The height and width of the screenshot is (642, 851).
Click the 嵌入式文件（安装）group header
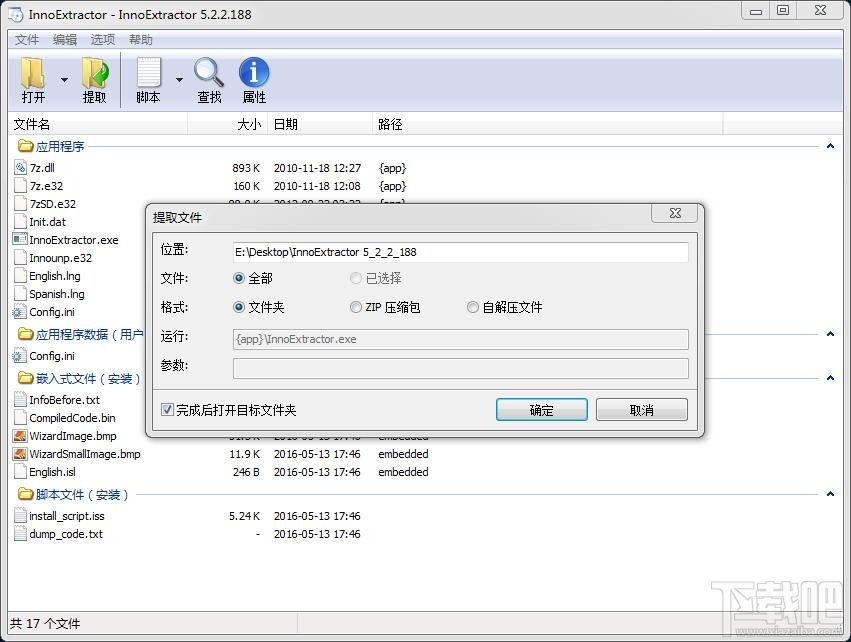coord(88,378)
